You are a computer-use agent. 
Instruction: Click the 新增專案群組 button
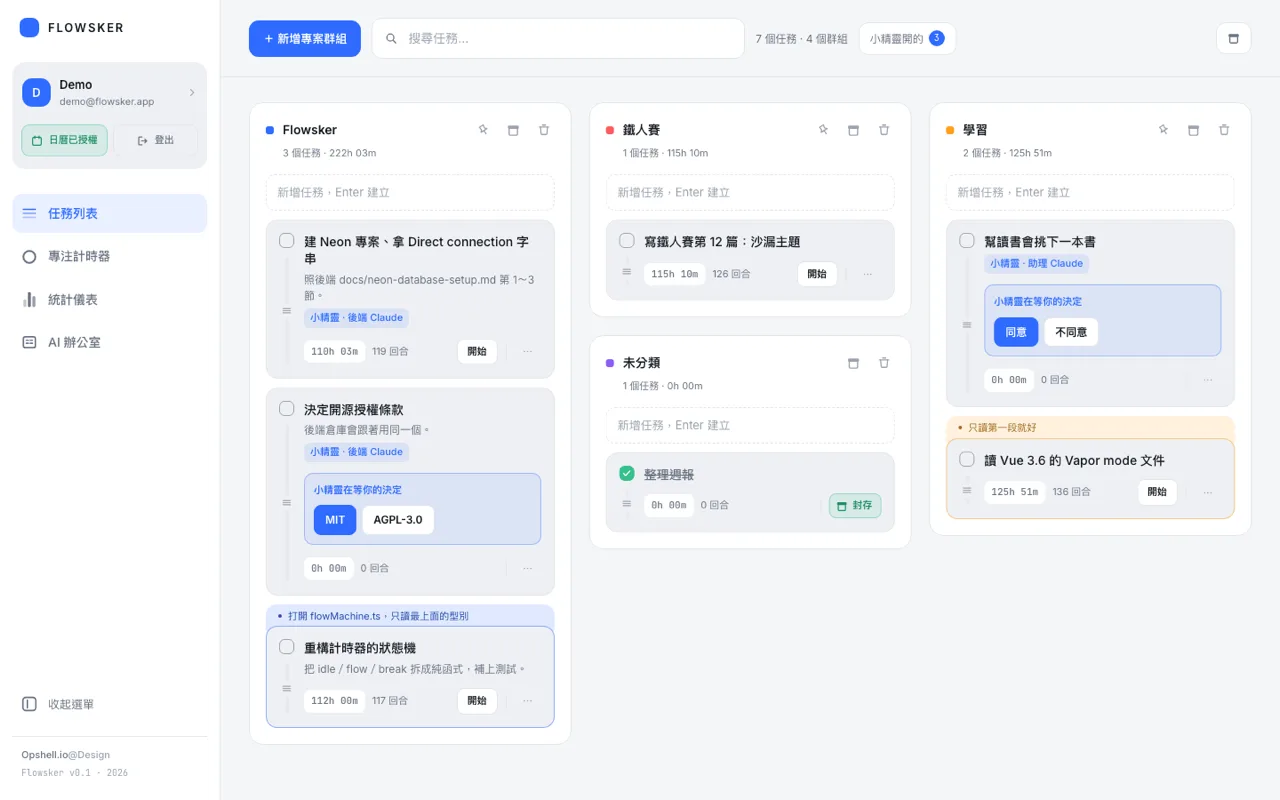coord(305,39)
